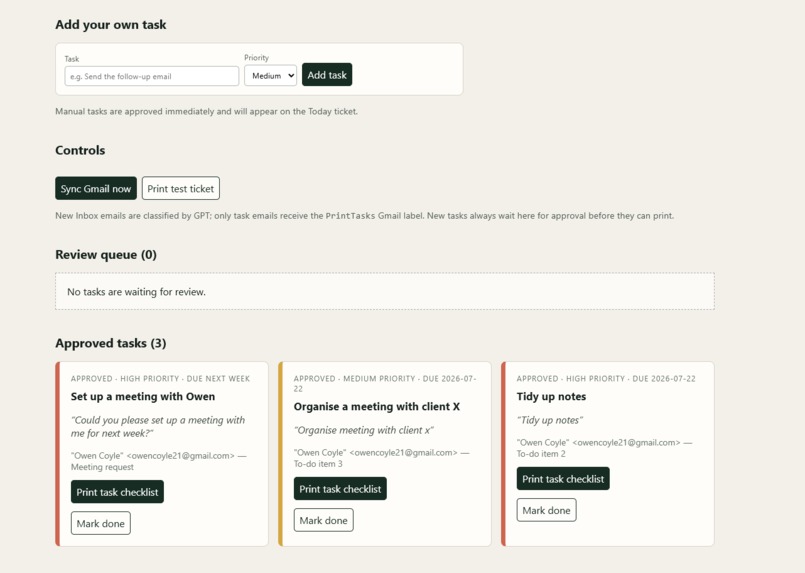The height and width of the screenshot is (573, 805).
Task: Click 'APPROVED · HIGH PRIORITY · DUE 2026-07-22' label
Action: click(606, 378)
